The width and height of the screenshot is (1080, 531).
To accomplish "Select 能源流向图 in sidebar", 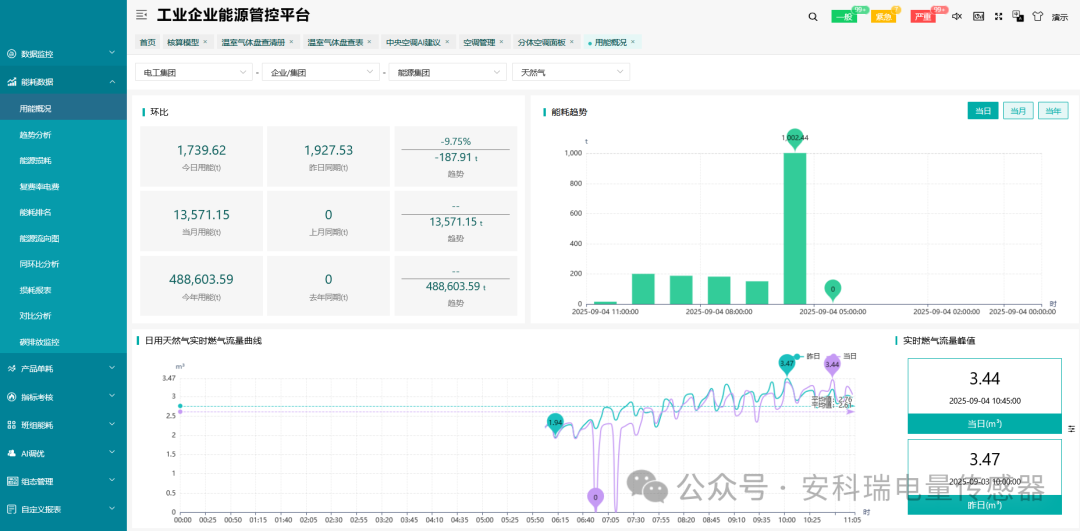I will coord(63,238).
